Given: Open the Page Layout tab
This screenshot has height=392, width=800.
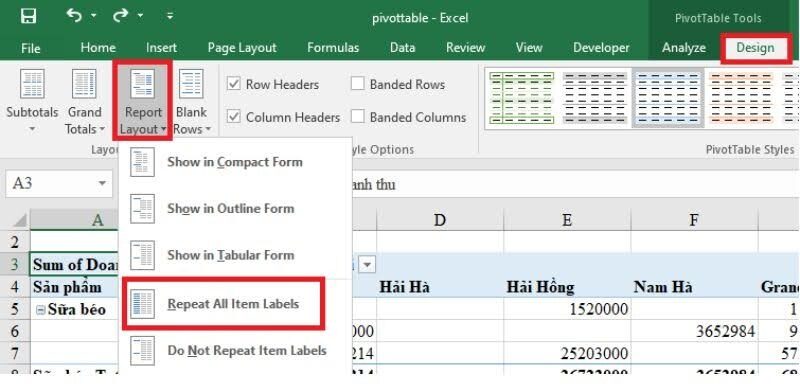Looking at the screenshot, I should pyautogui.click(x=242, y=48).
